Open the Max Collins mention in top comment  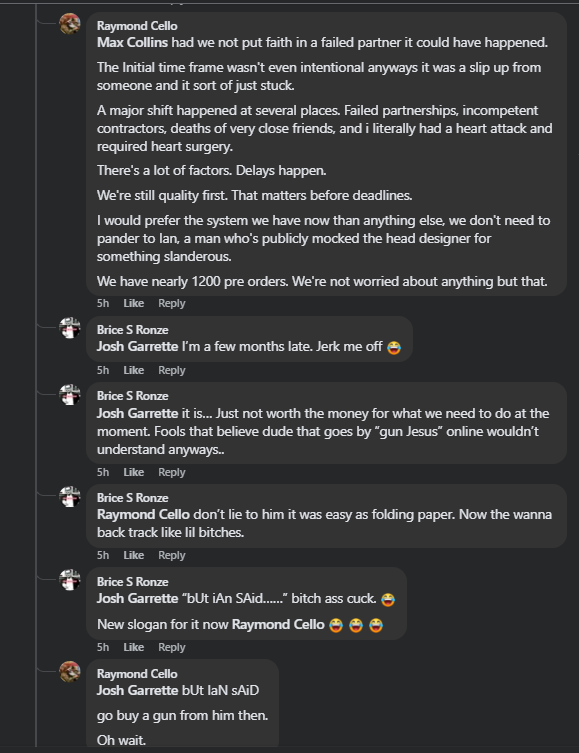pyautogui.click(x=133, y=42)
